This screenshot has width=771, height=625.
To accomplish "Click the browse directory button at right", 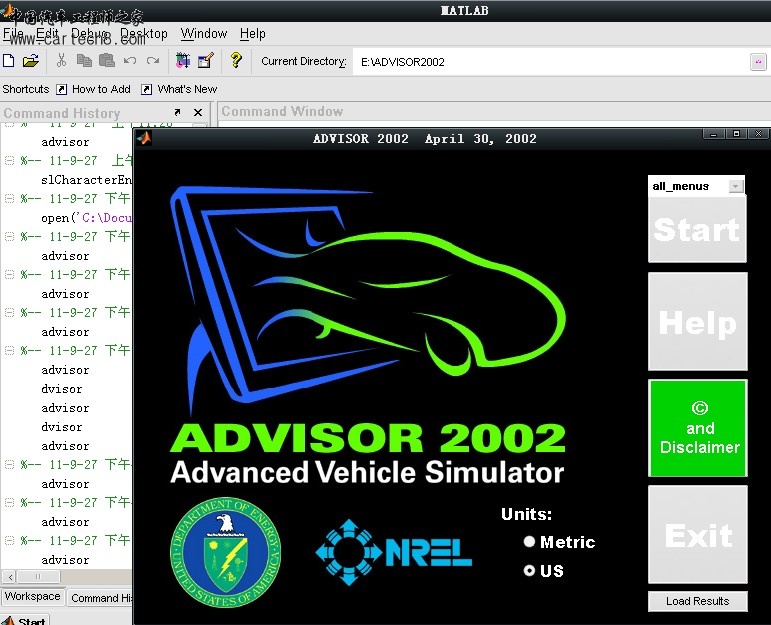I will (x=758, y=62).
